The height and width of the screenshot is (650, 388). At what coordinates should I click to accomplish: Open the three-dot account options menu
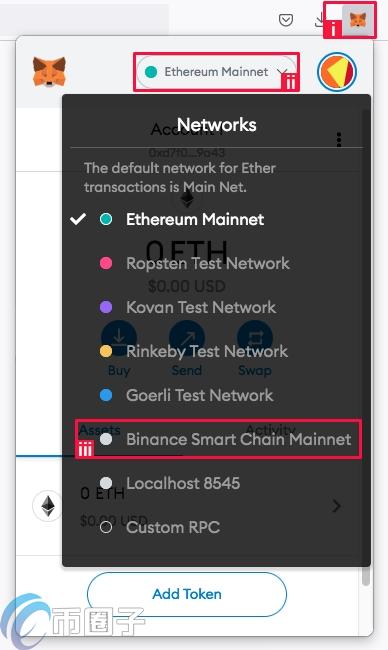pyautogui.click(x=339, y=140)
